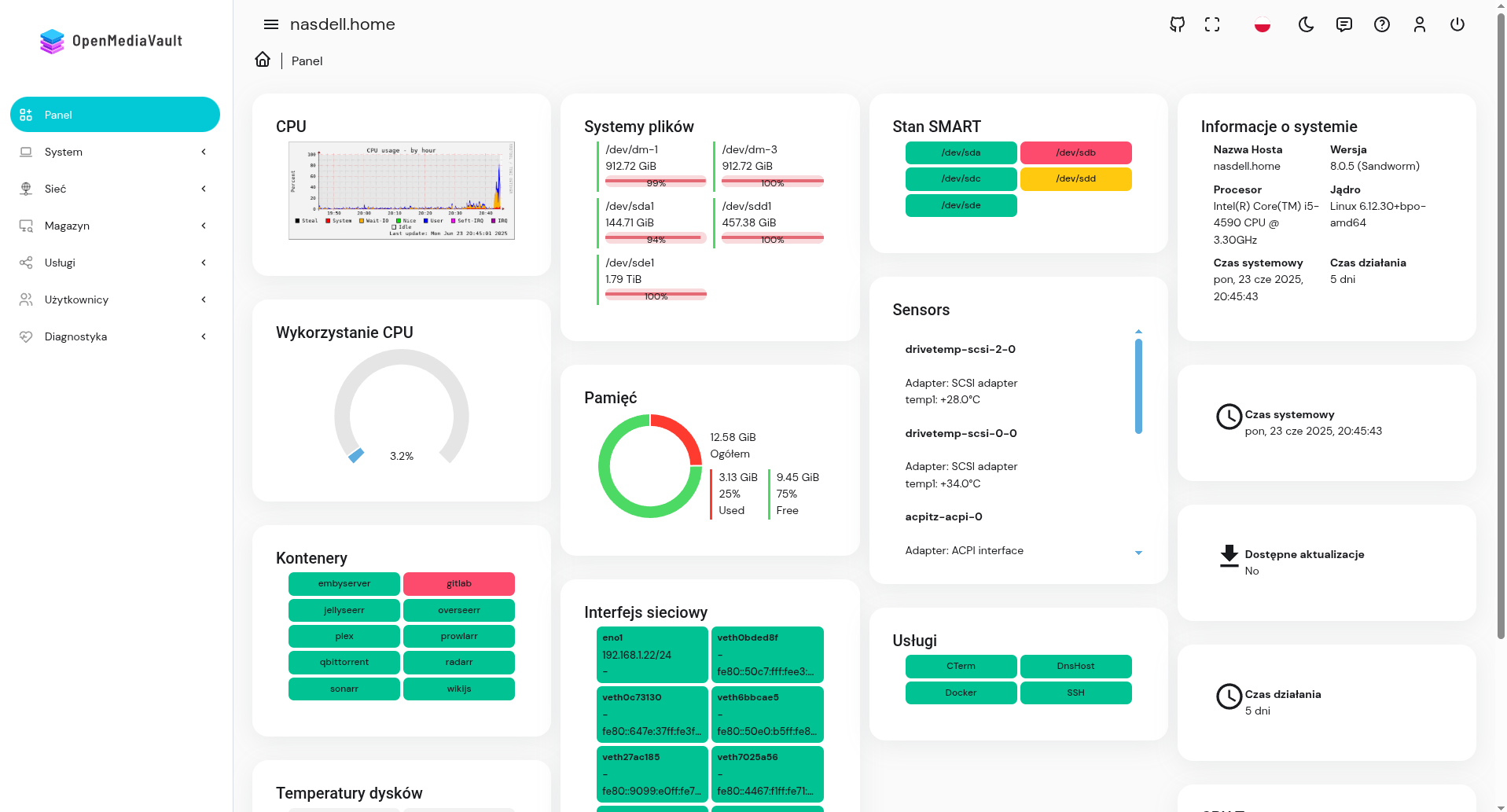
Task: Click the /dev/sdb SMART status chip
Action: [x=1075, y=152]
